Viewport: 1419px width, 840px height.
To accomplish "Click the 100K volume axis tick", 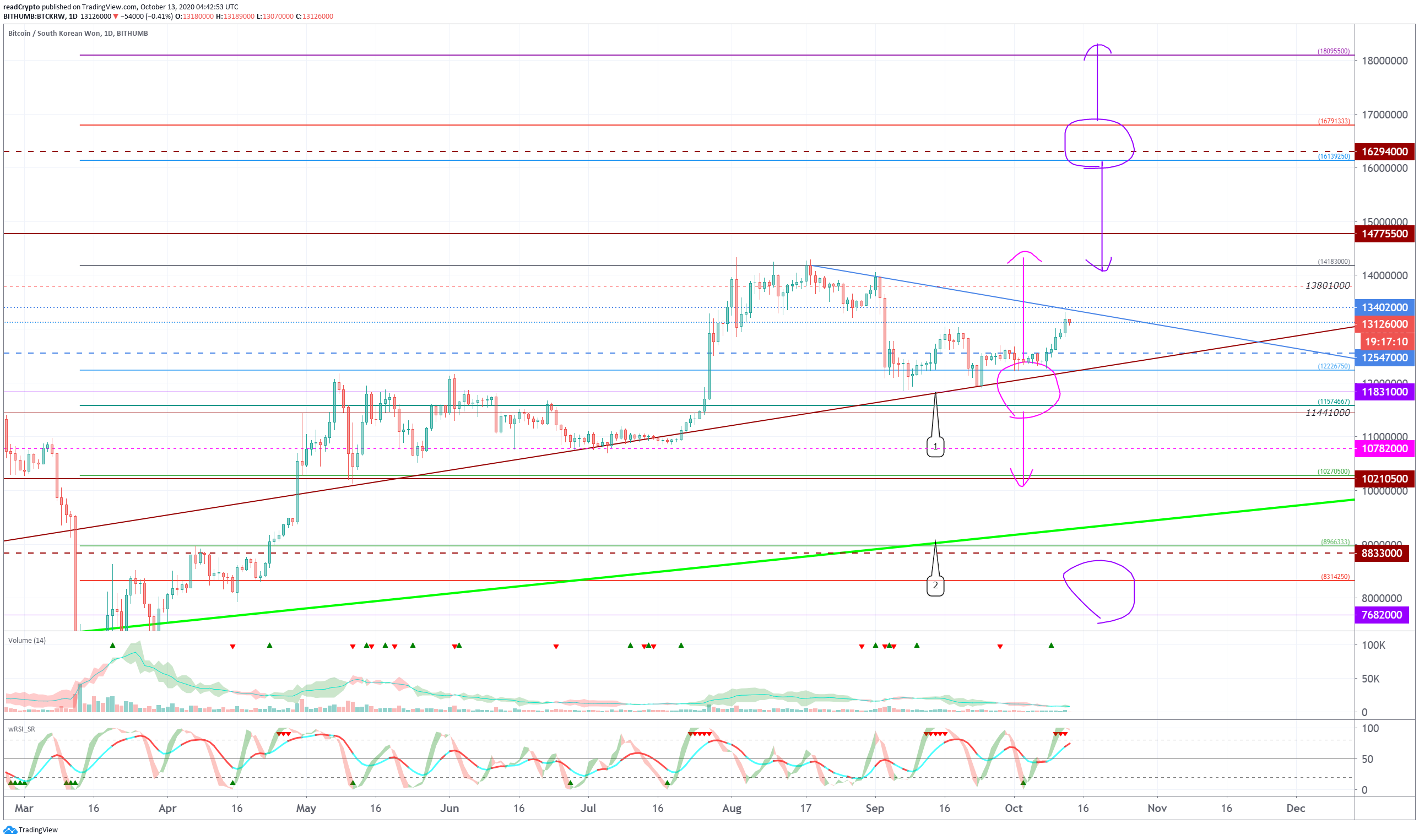I will [1373, 645].
